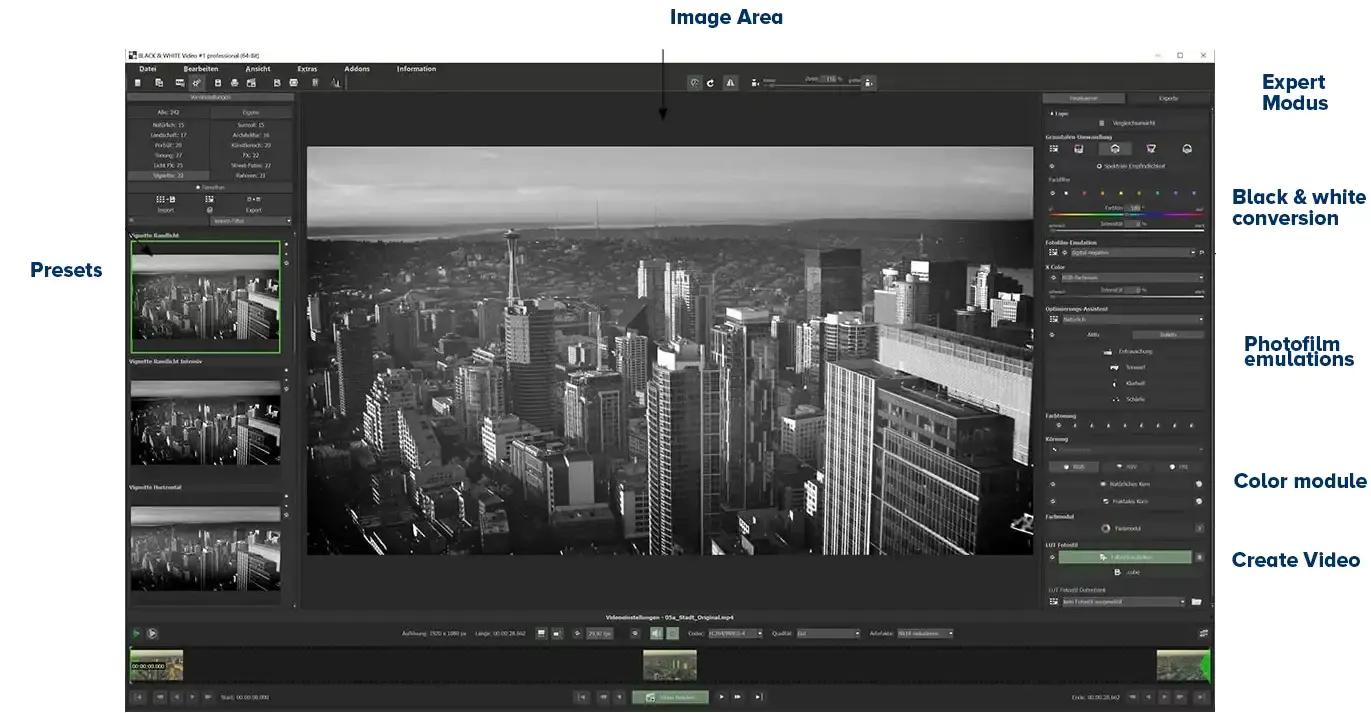Switch the Optimierungs-Assistent to Inaktiv
The width and height of the screenshot is (1371, 713).
tap(1169, 334)
